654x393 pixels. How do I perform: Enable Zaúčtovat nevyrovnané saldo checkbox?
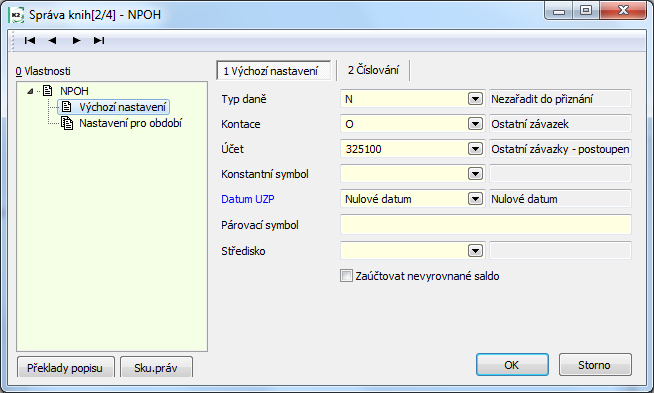[x=346, y=276]
